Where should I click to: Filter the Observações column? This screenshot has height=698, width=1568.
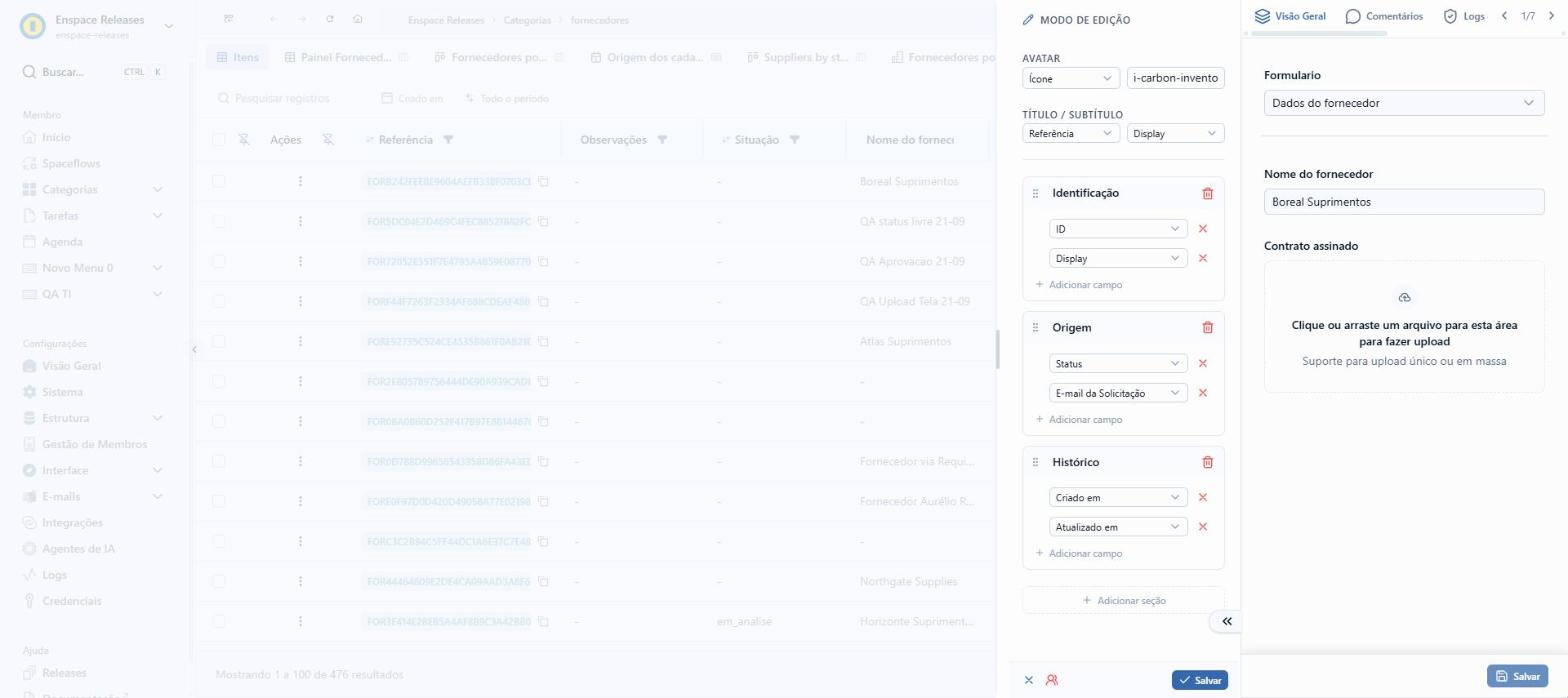pyautogui.click(x=662, y=140)
